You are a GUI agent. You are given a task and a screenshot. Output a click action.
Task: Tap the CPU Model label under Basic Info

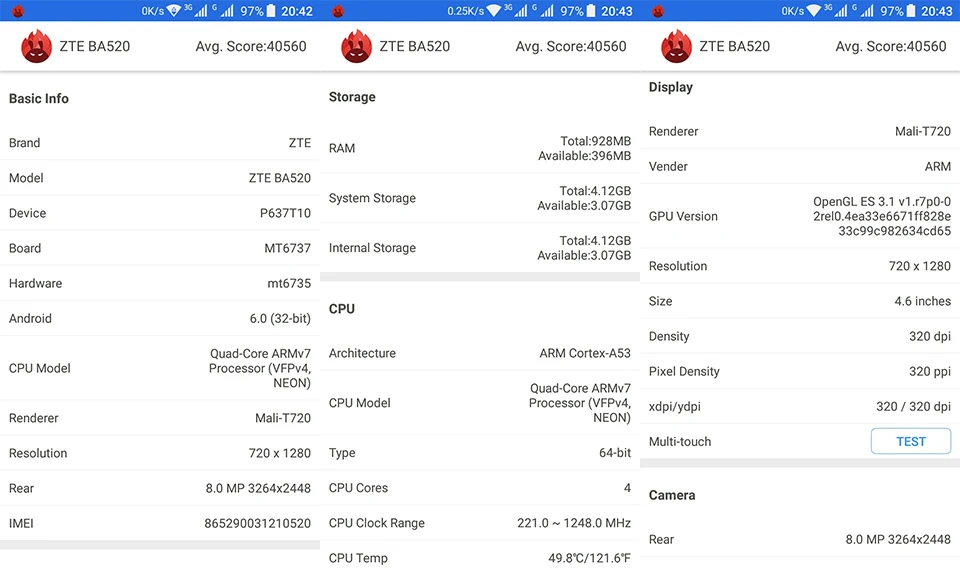[x=40, y=368]
